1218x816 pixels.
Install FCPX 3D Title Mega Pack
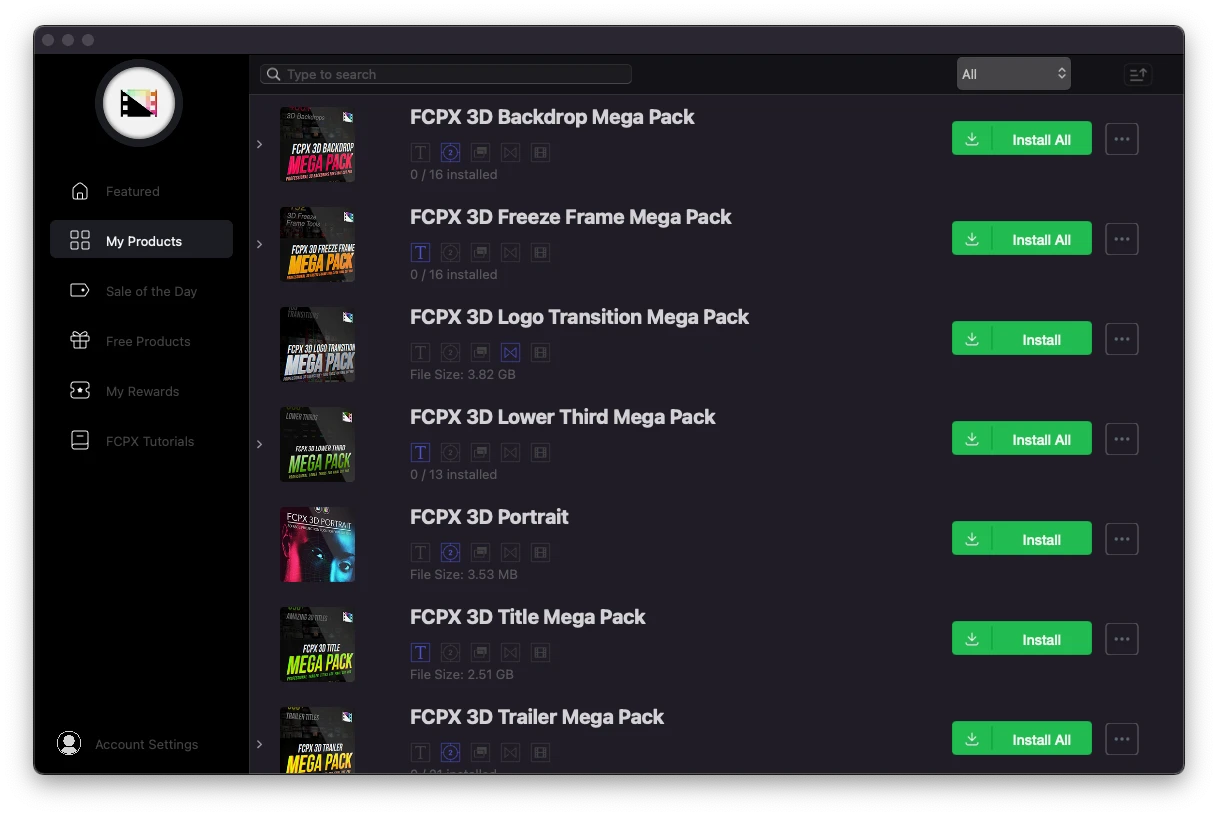[1022, 639]
